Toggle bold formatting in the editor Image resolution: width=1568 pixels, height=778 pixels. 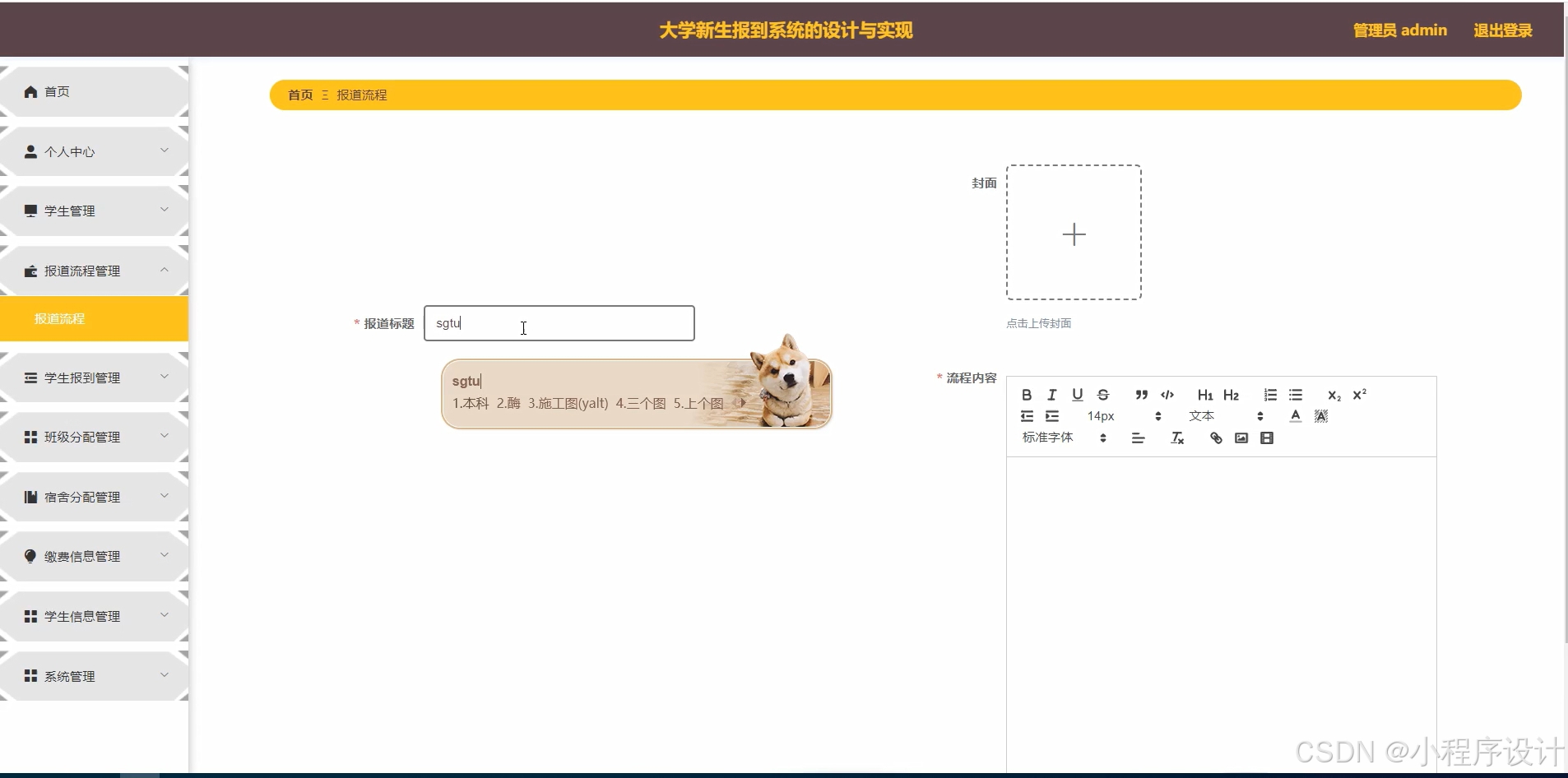tap(1026, 395)
